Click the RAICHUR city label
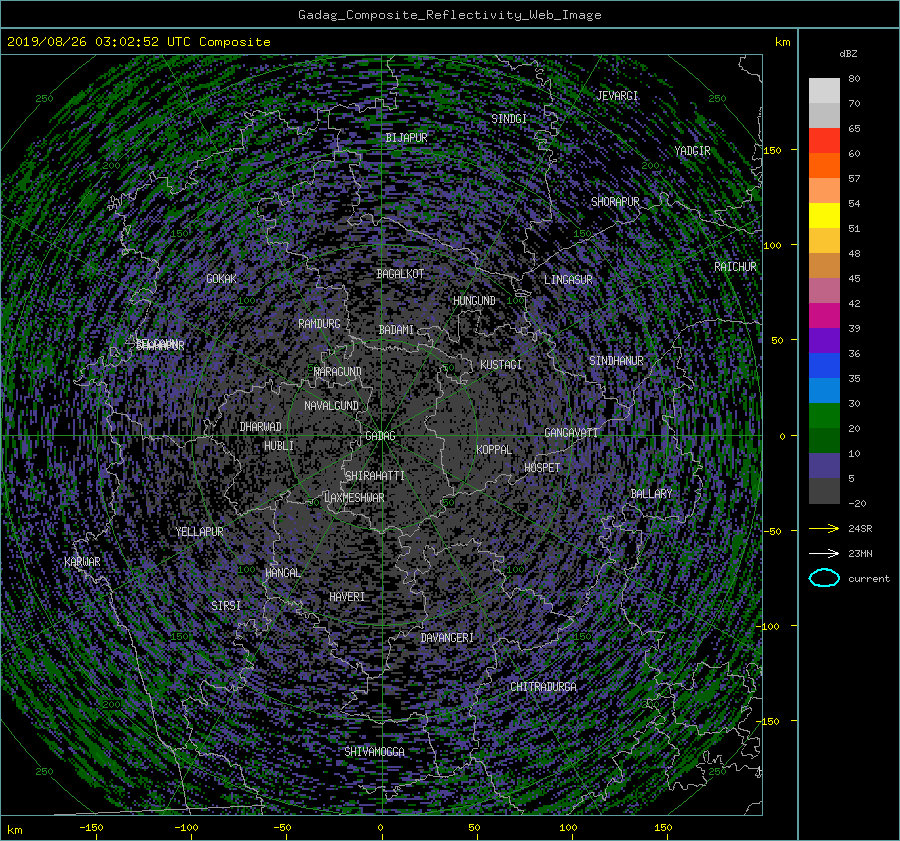 click(735, 267)
